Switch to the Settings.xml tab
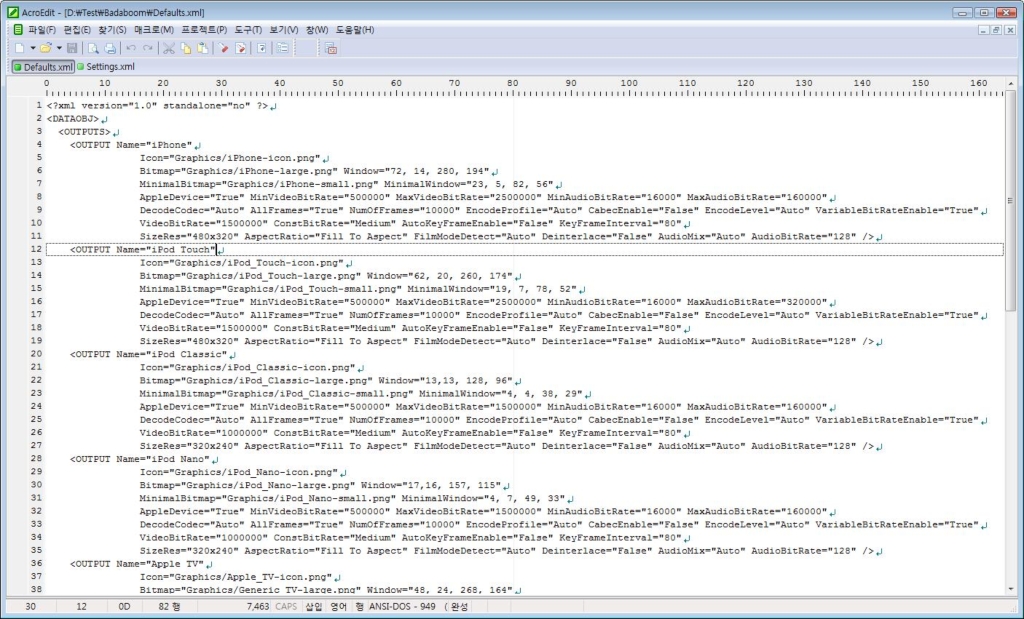Image resolution: width=1024 pixels, height=619 pixels. [106, 67]
